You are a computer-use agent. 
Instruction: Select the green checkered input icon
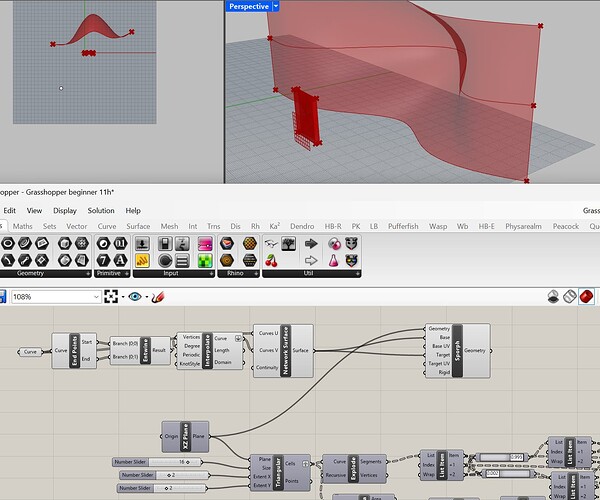click(x=205, y=261)
